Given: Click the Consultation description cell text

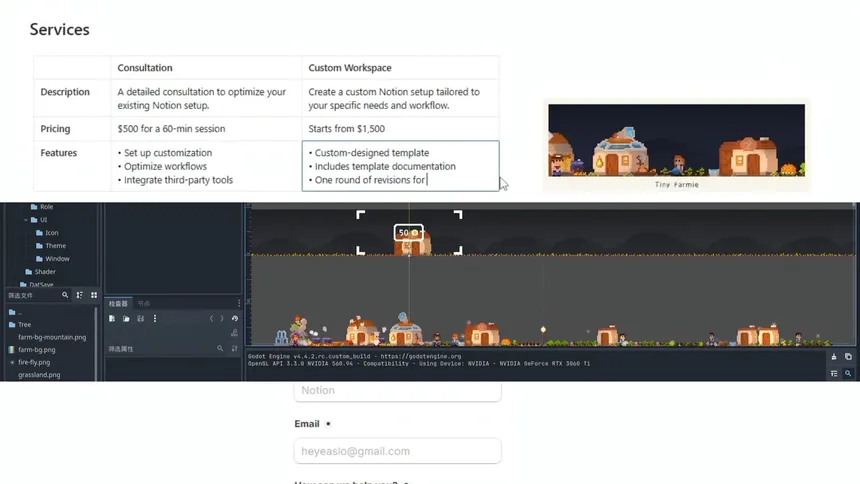Looking at the screenshot, I should coord(201,98).
